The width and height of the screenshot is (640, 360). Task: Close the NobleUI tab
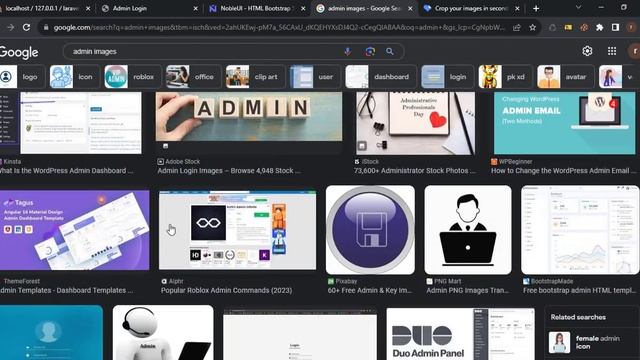click(303, 8)
